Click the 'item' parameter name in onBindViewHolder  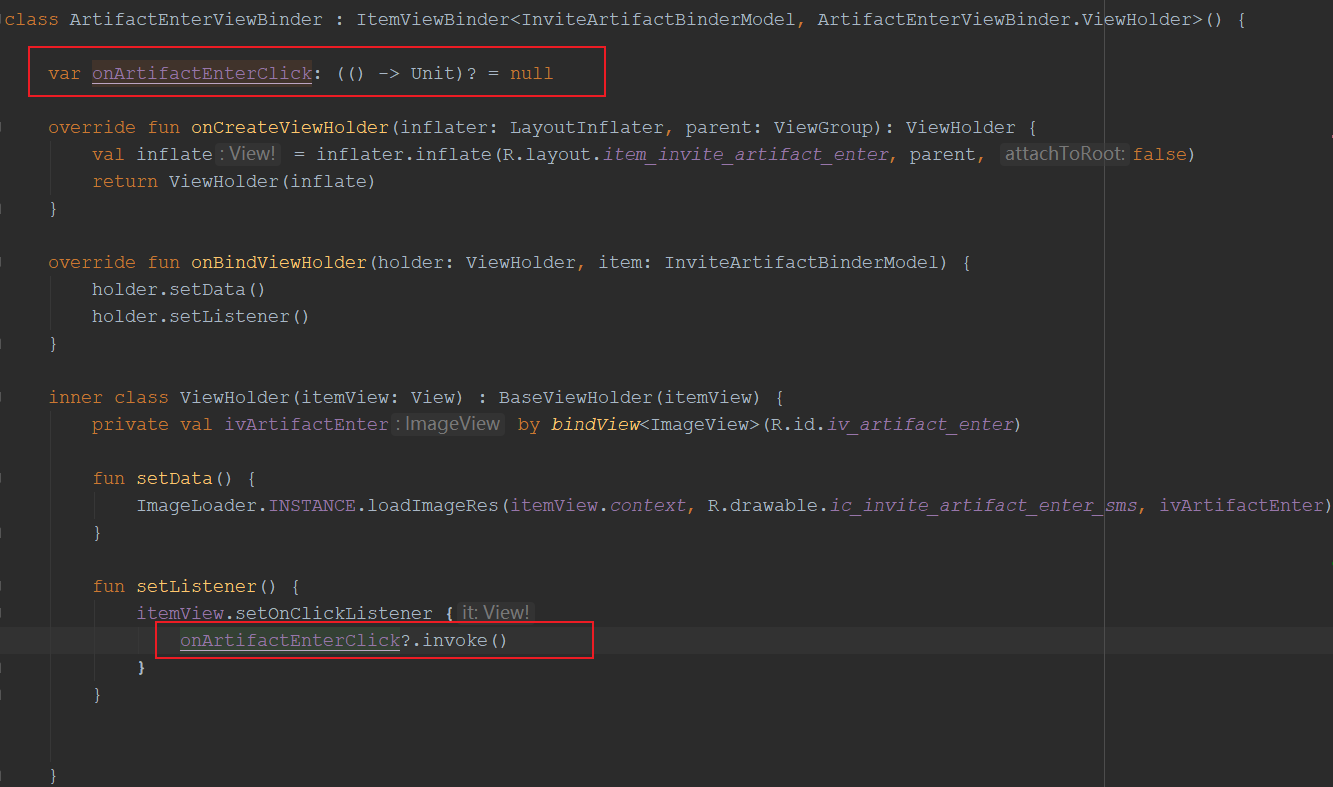(x=620, y=262)
